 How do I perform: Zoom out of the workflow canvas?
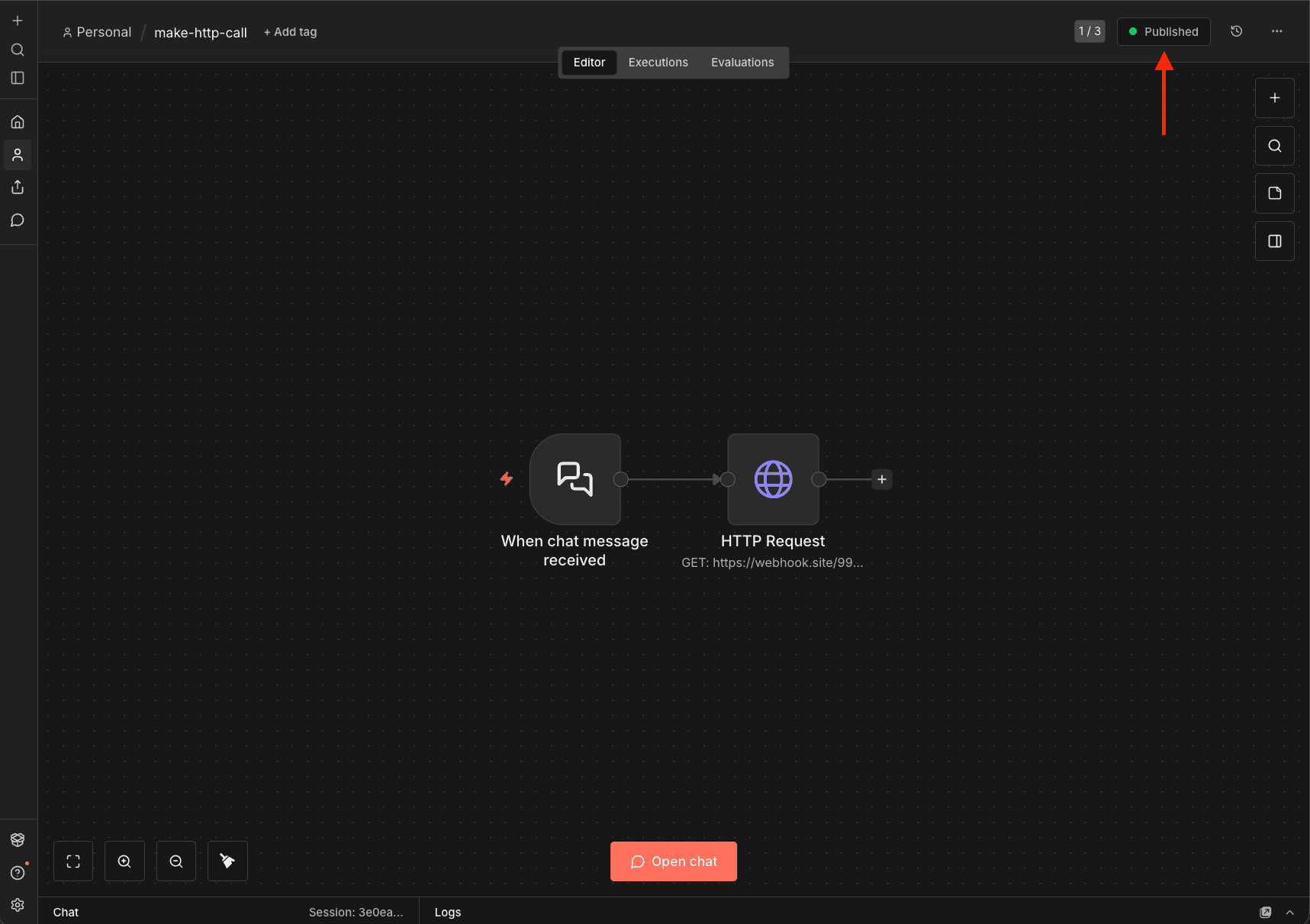tap(175, 861)
